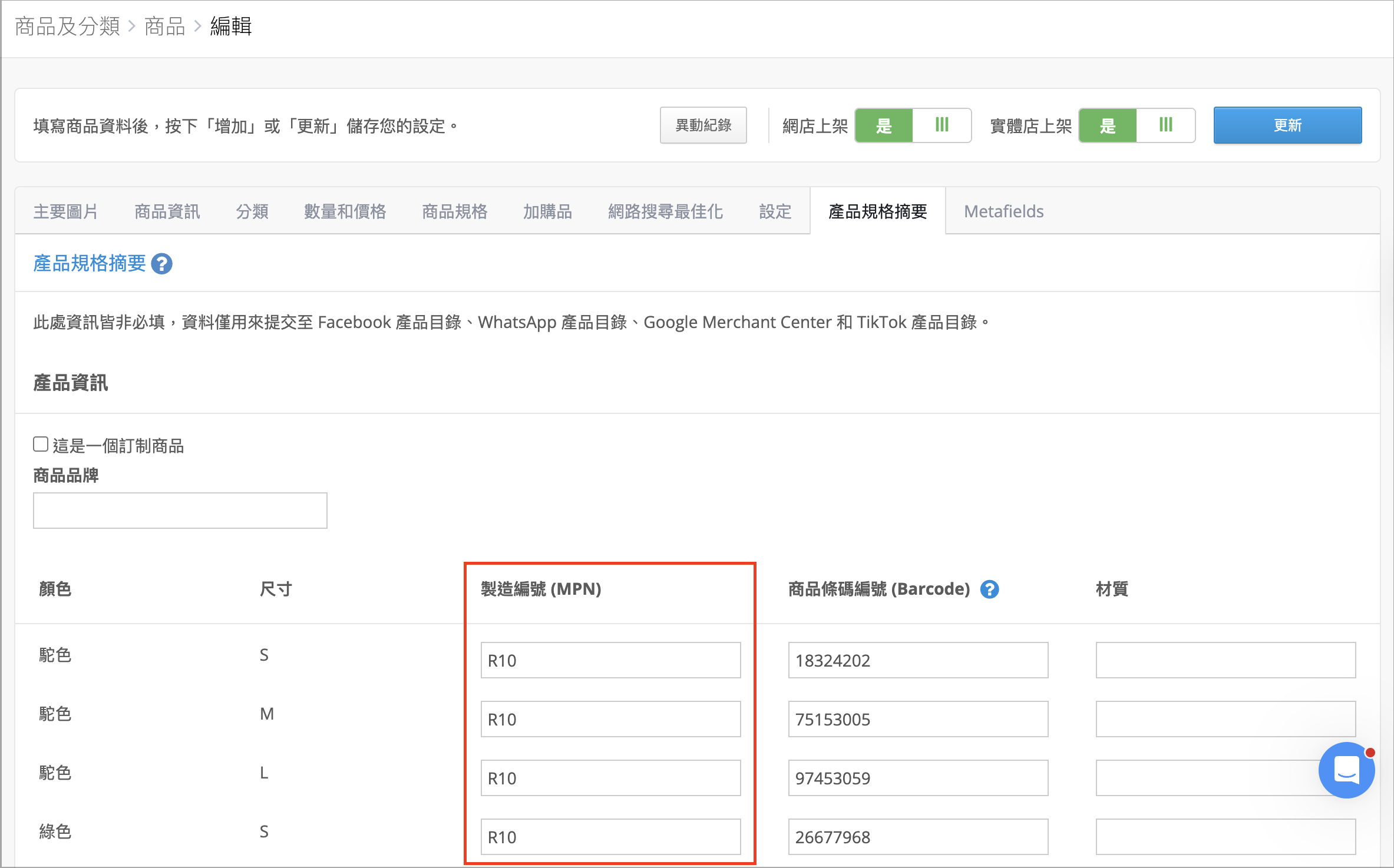Open the 網路搜尋最佳化 tab
This screenshot has width=1394, height=868.
point(666,211)
